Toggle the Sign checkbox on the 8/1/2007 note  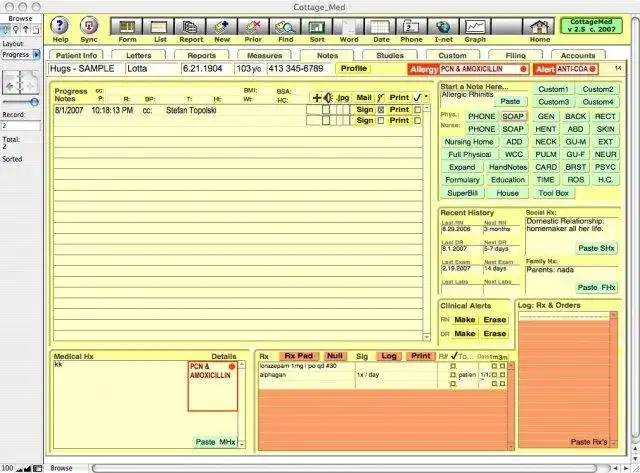[x=381, y=110]
